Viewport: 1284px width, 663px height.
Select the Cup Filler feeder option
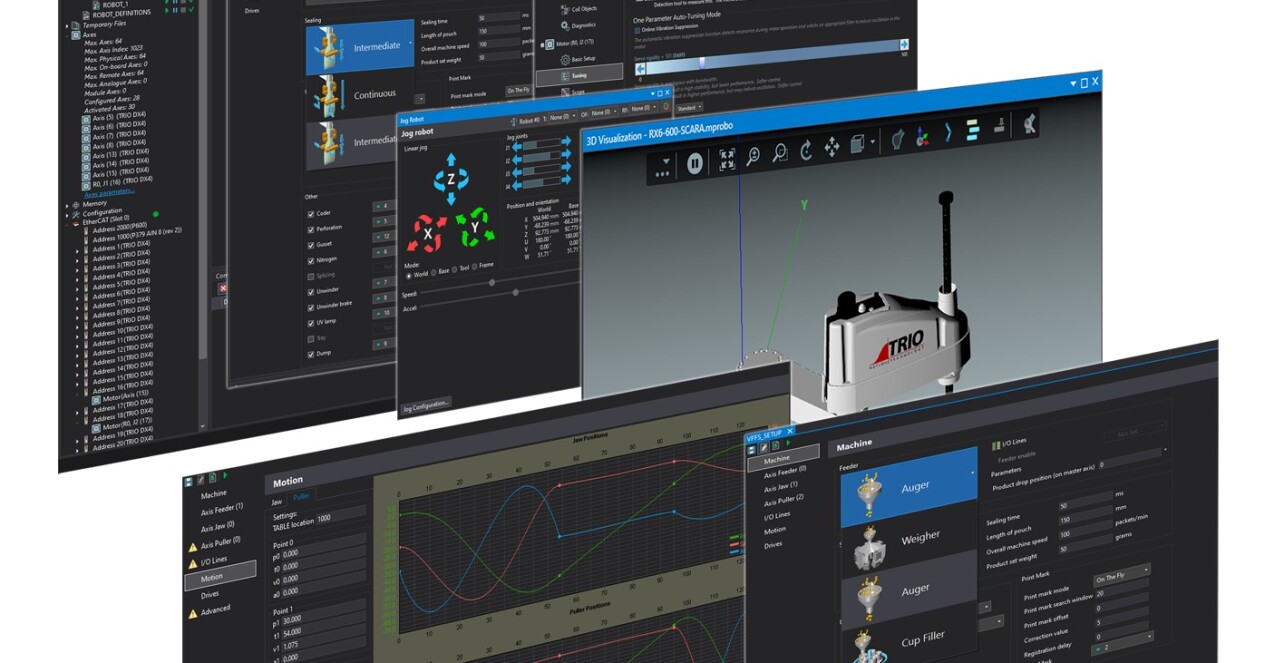pos(908,638)
